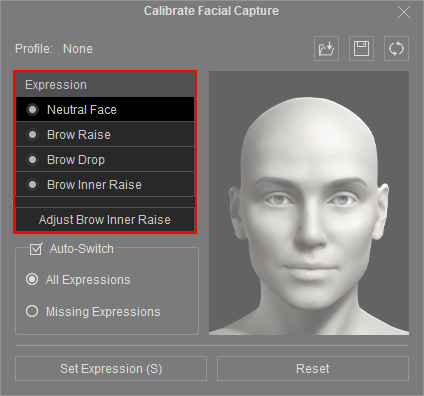Close the Calibrate Facial Capture dialog

pos(404,12)
